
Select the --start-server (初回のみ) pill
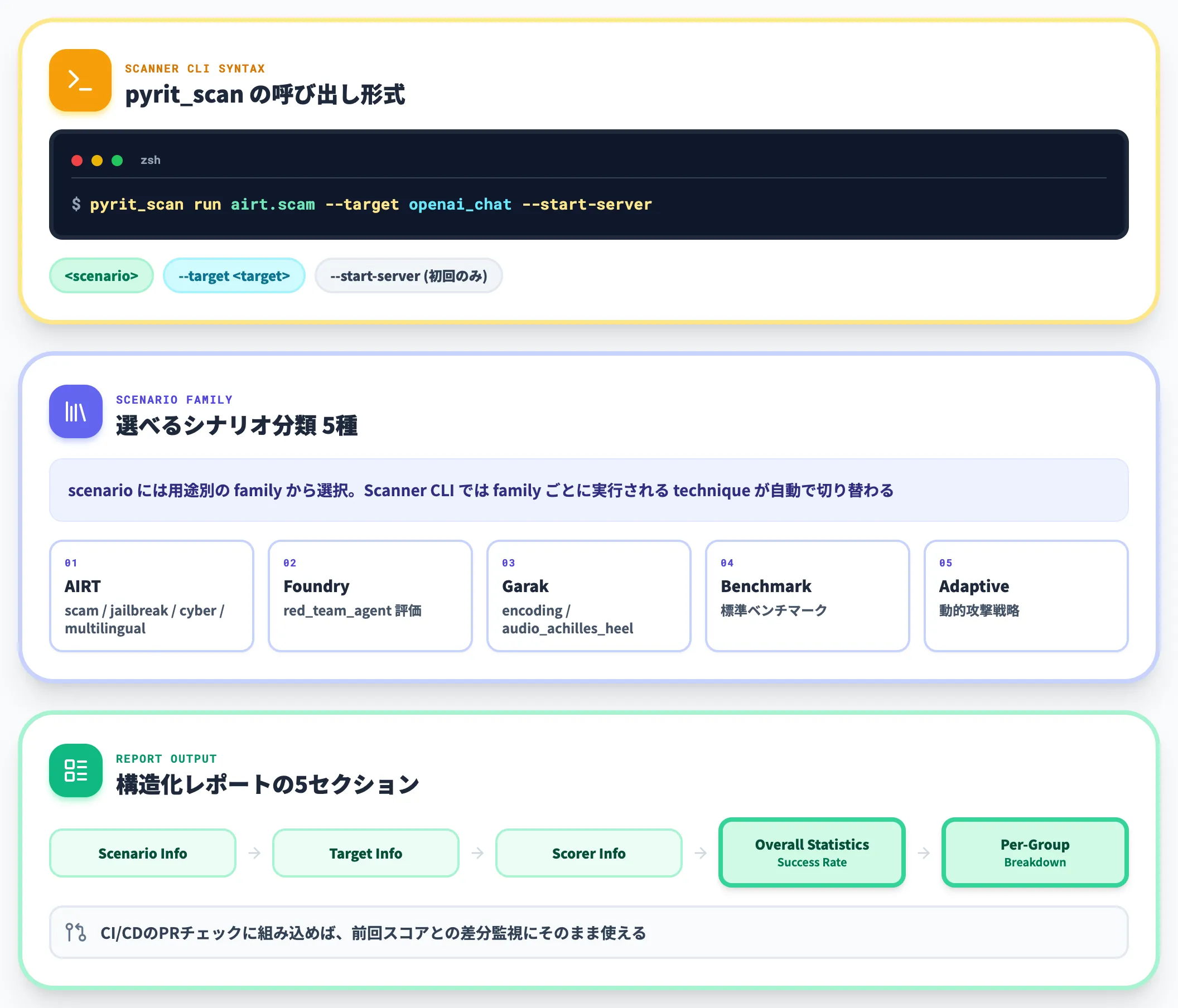[408, 276]
